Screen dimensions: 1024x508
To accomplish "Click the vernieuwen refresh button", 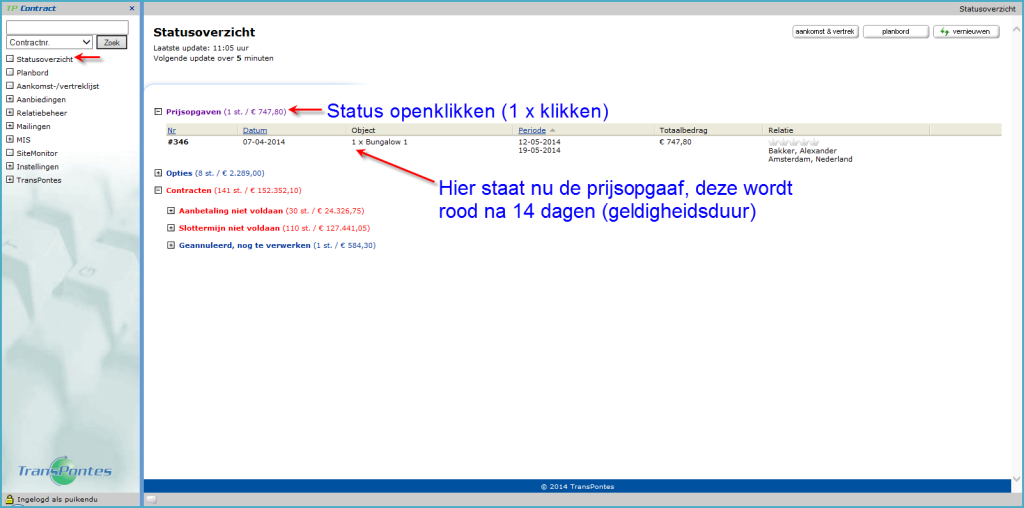I will [965, 32].
